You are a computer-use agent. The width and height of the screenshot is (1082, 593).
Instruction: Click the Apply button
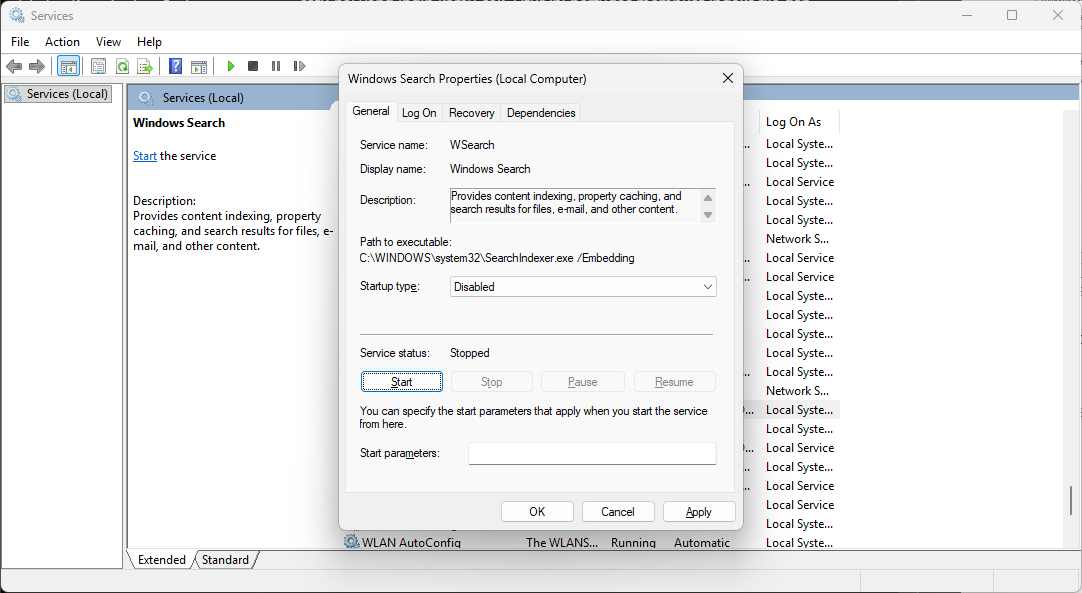pyautogui.click(x=698, y=512)
